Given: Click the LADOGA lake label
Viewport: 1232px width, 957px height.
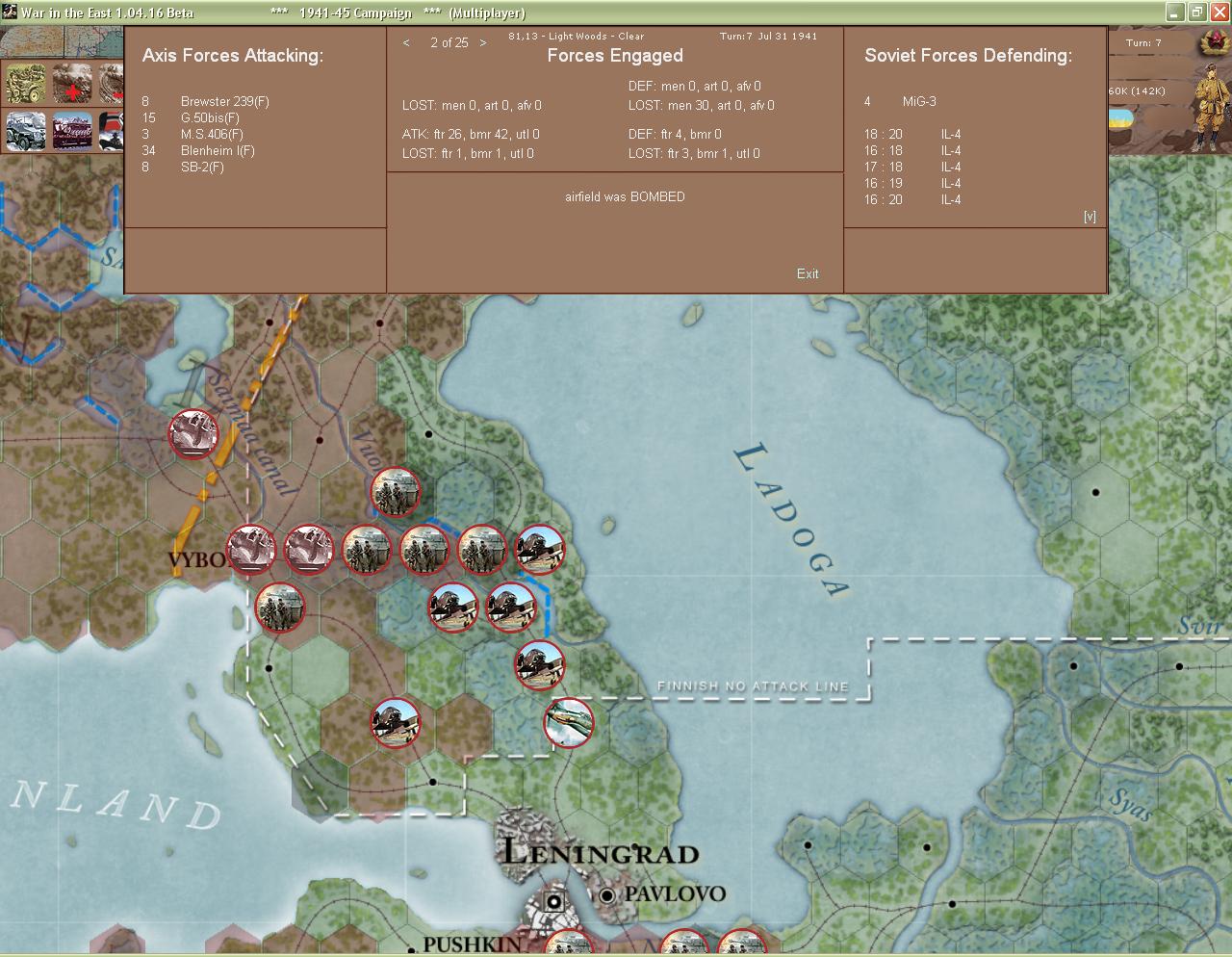Looking at the screenshot, I should tap(792, 520).
